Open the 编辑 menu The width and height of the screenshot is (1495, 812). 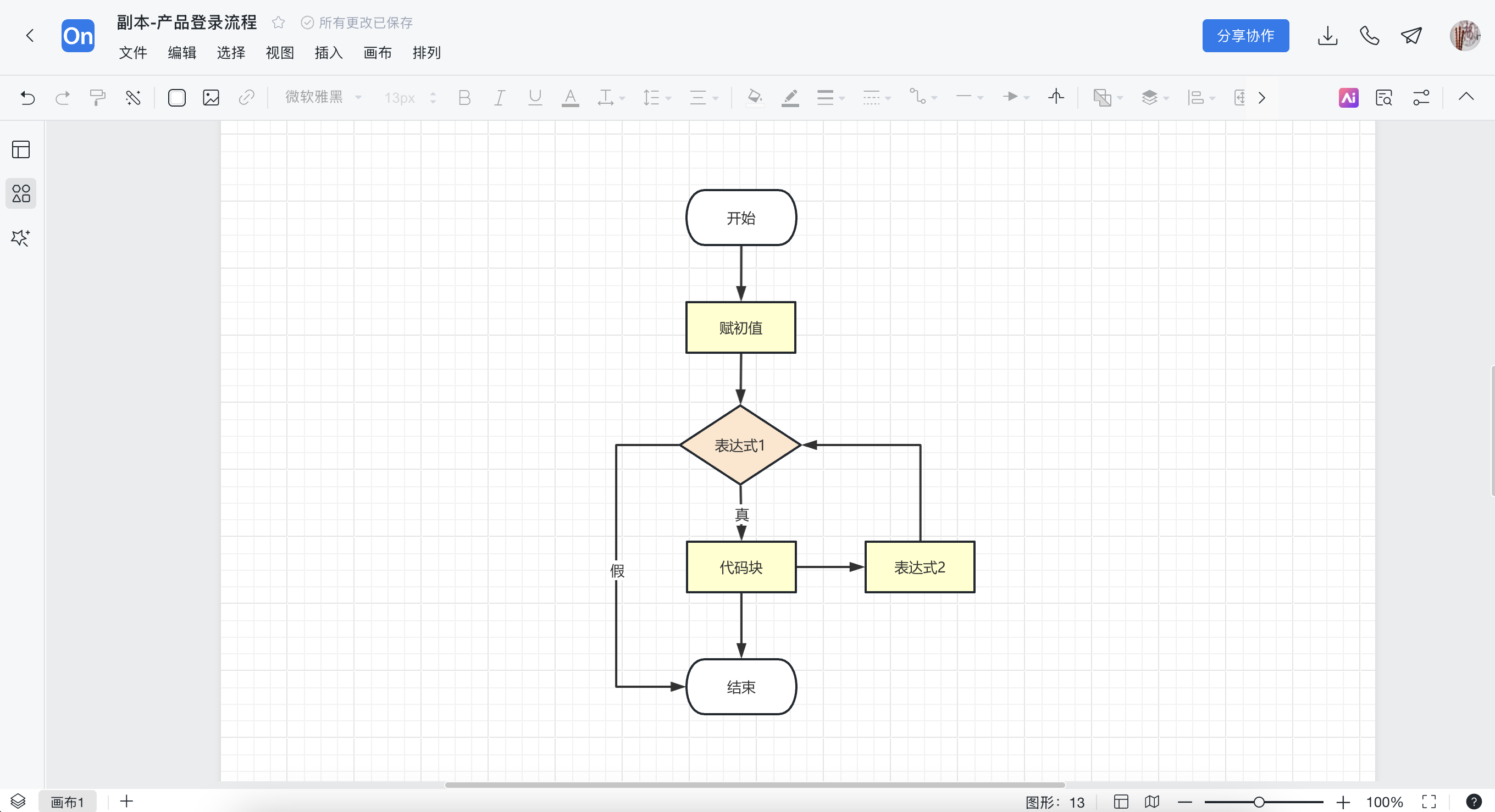[182, 53]
